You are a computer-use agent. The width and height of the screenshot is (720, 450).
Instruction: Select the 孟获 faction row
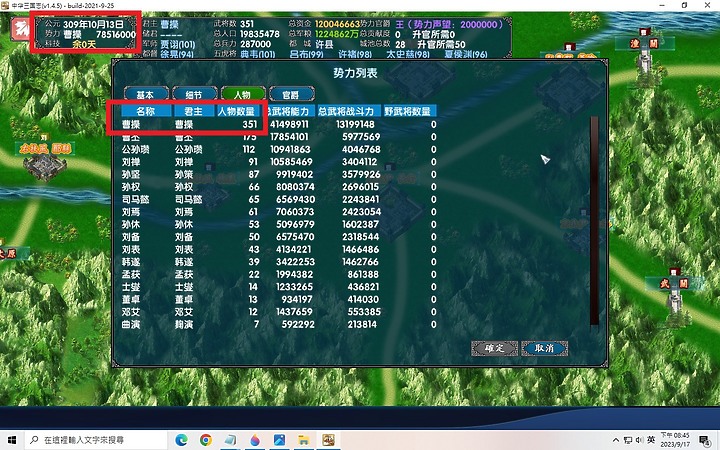pyautogui.click(x=279, y=274)
